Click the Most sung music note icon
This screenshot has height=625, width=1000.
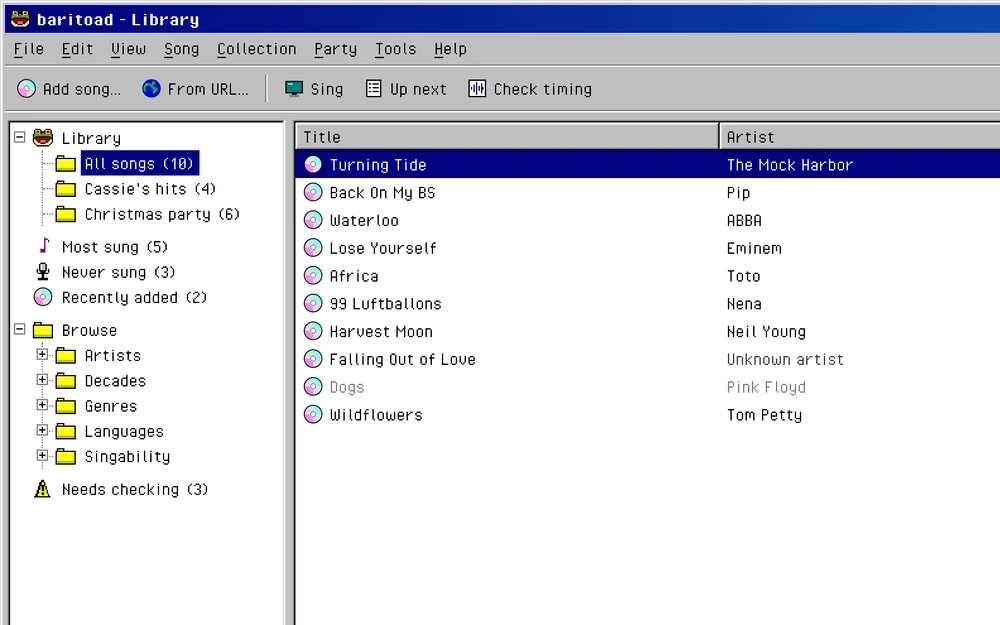[x=44, y=246]
